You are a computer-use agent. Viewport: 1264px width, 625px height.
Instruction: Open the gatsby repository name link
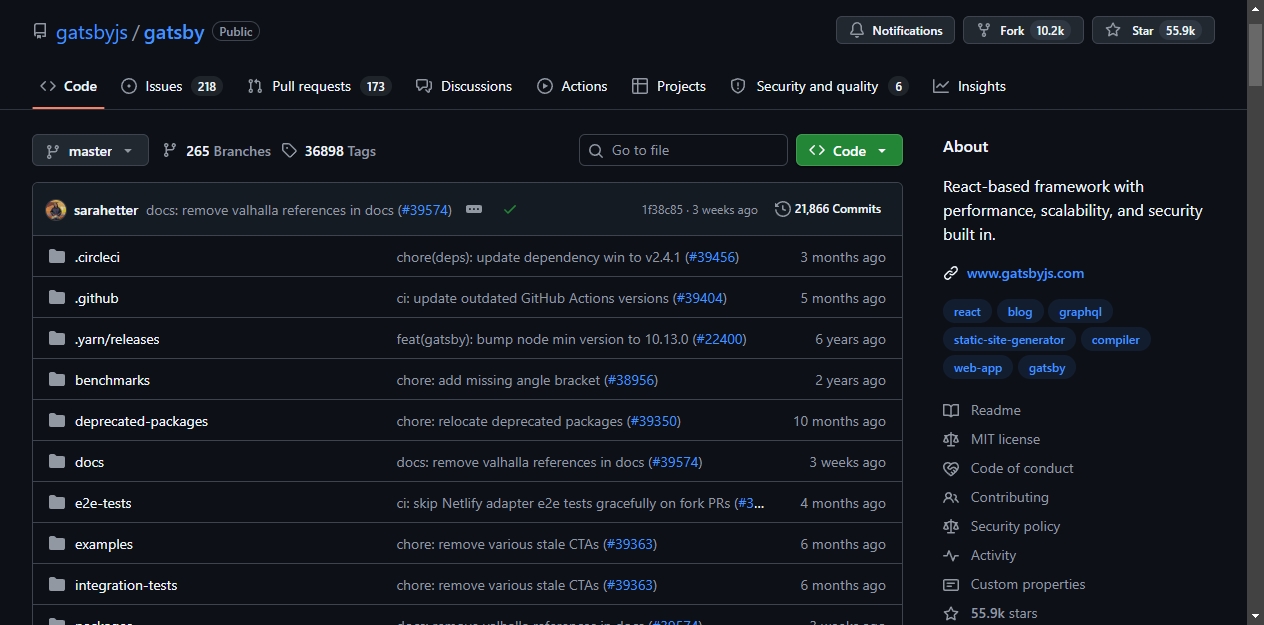coord(174,32)
